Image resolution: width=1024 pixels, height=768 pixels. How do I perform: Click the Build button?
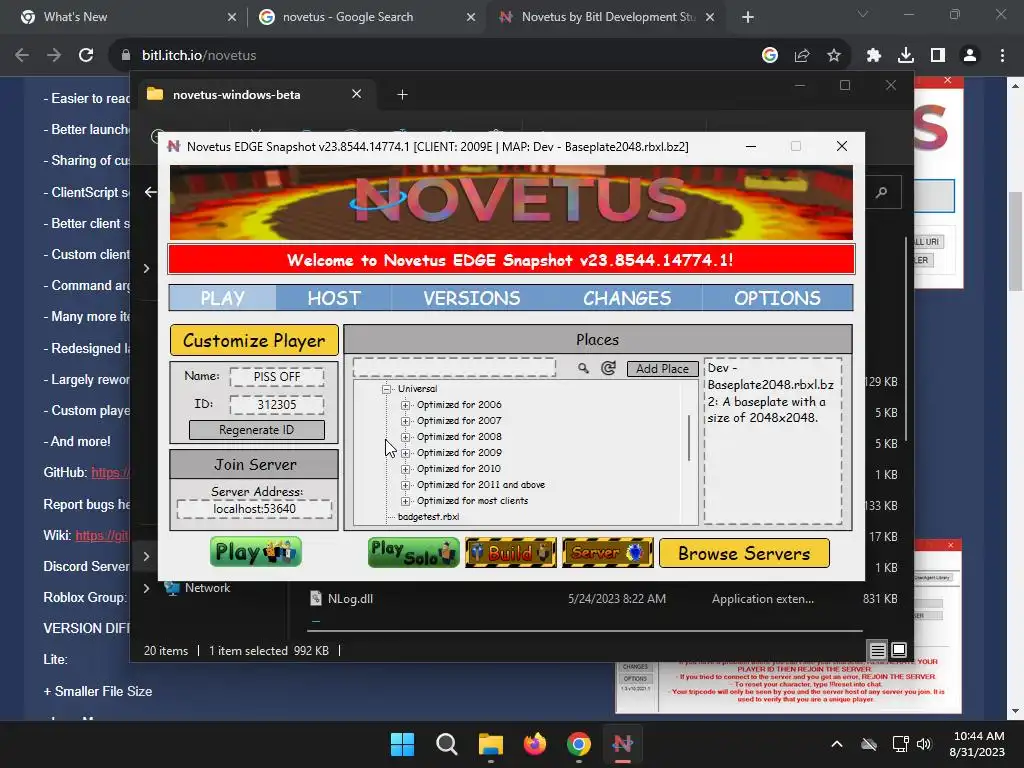[511, 552]
